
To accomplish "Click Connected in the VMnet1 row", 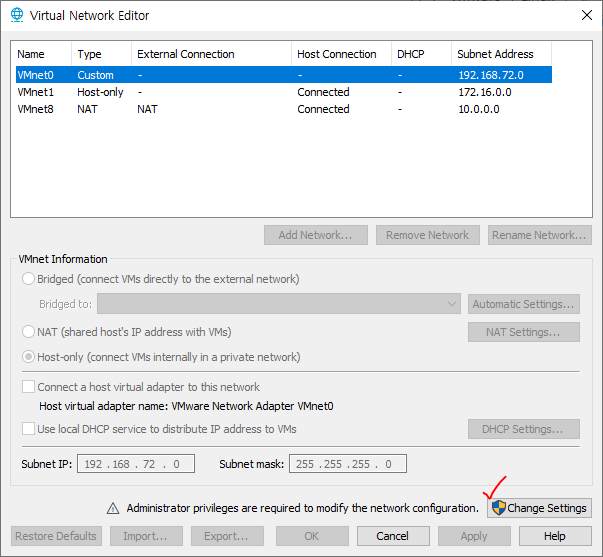I will pyautogui.click(x=323, y=92).
